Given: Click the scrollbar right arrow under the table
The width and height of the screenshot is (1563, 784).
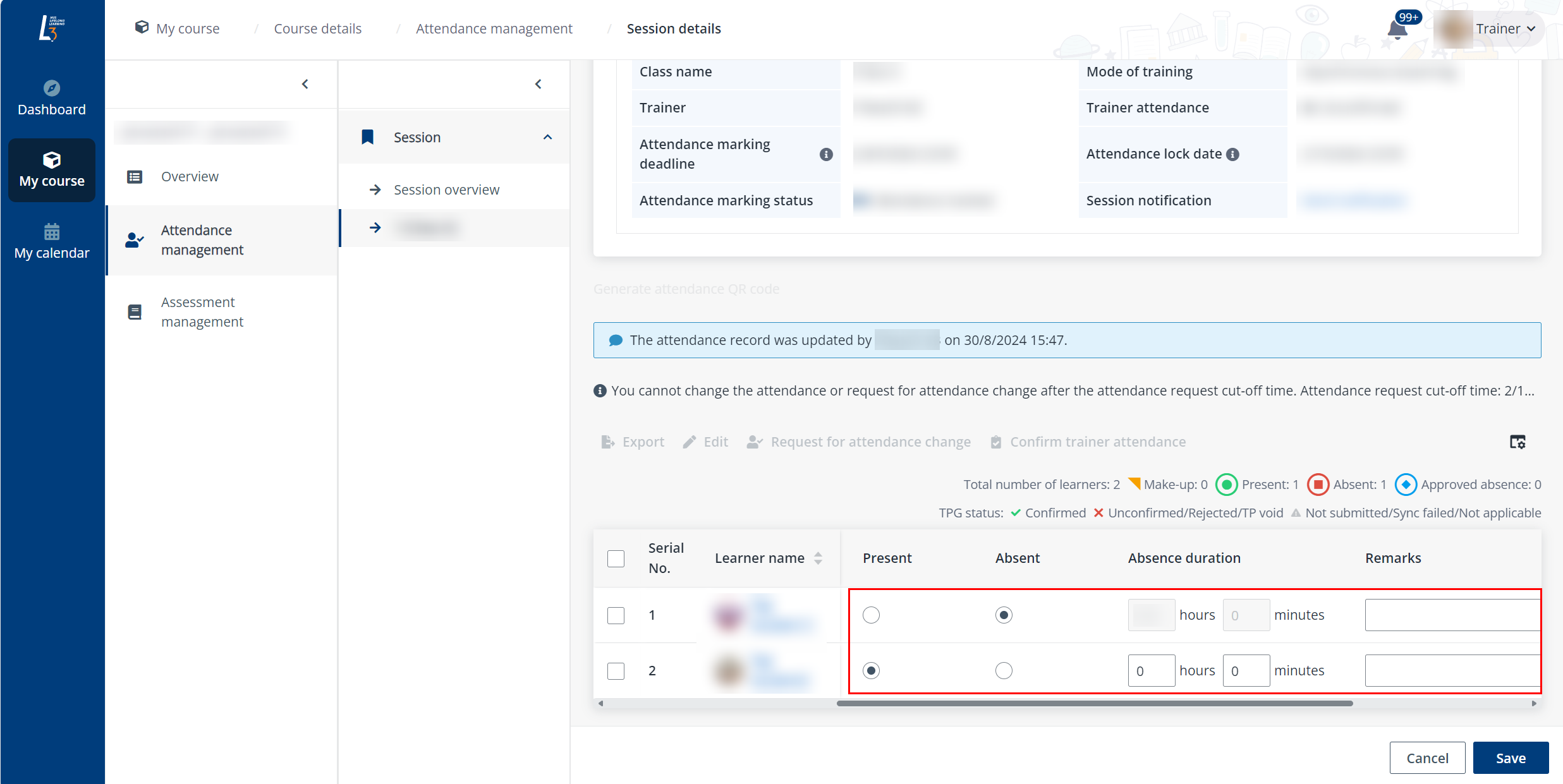Looking at the screenshot, I should click(x=1534, y=703).
